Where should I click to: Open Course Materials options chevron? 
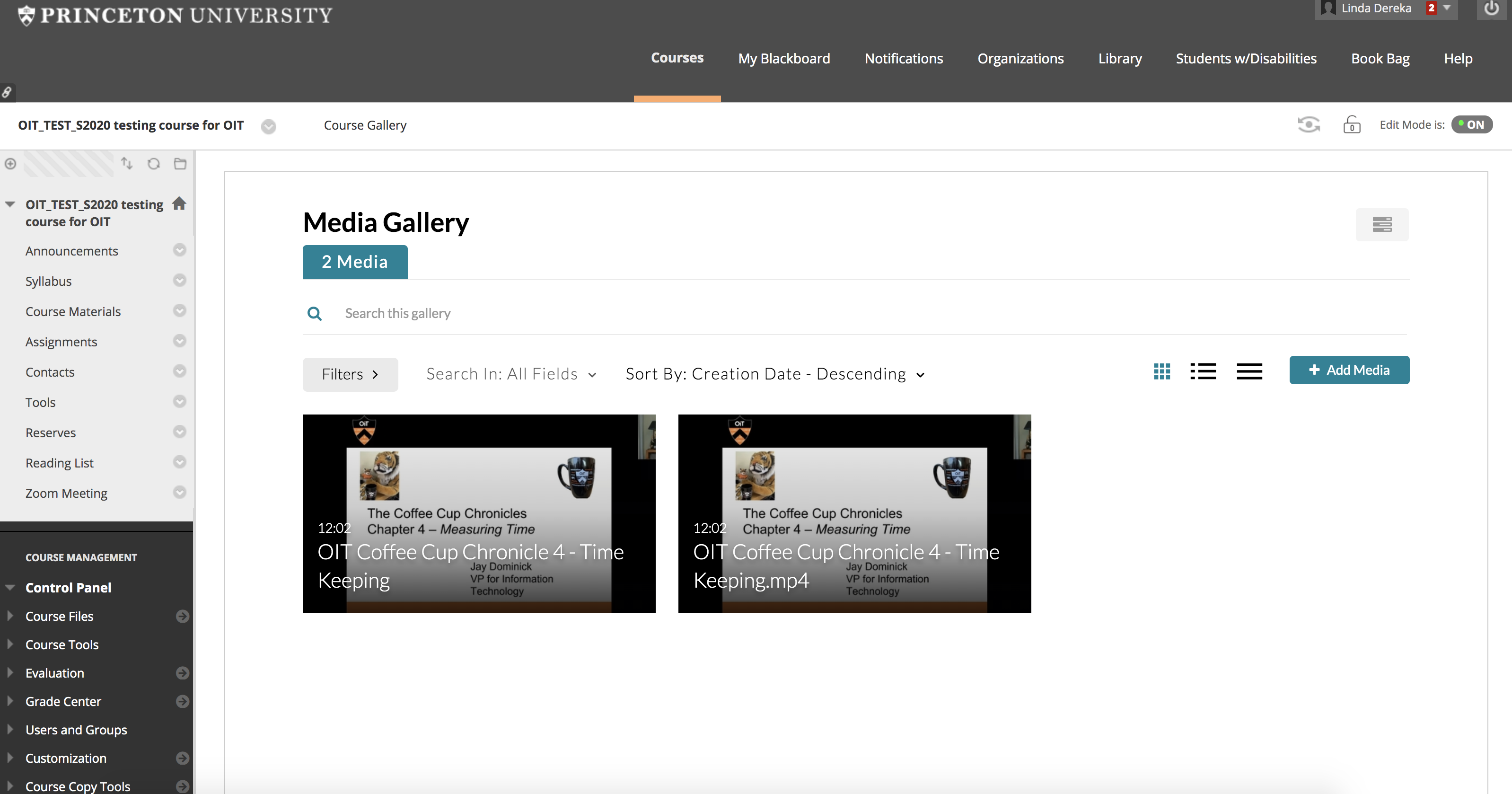(180, 311)
